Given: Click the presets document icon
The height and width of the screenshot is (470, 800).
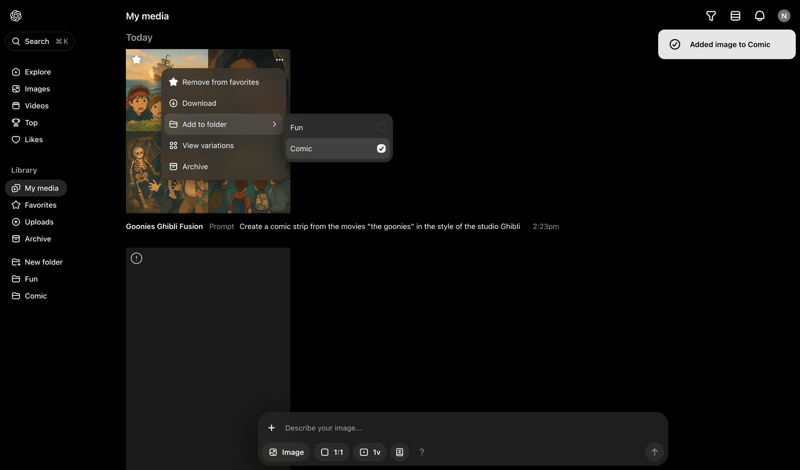Looking at the screenshot, I should pos(399,452).
